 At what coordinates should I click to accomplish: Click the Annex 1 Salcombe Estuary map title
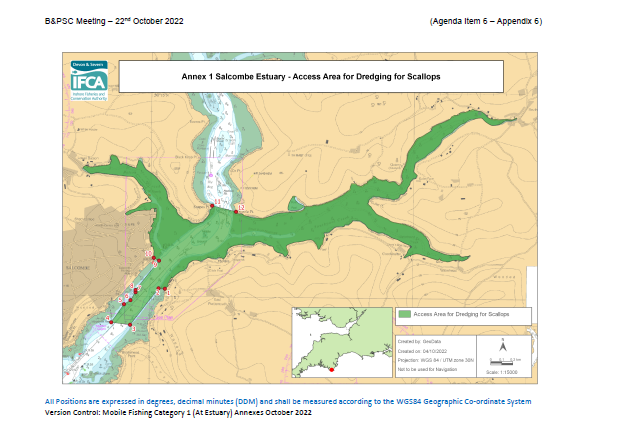(311, 77)
